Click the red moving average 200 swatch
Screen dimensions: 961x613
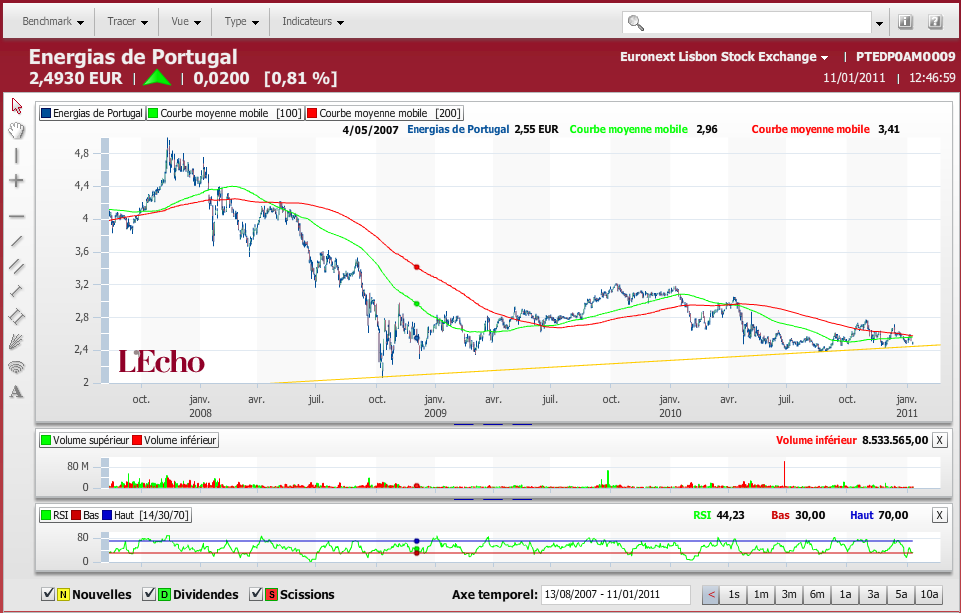(312, 113)
